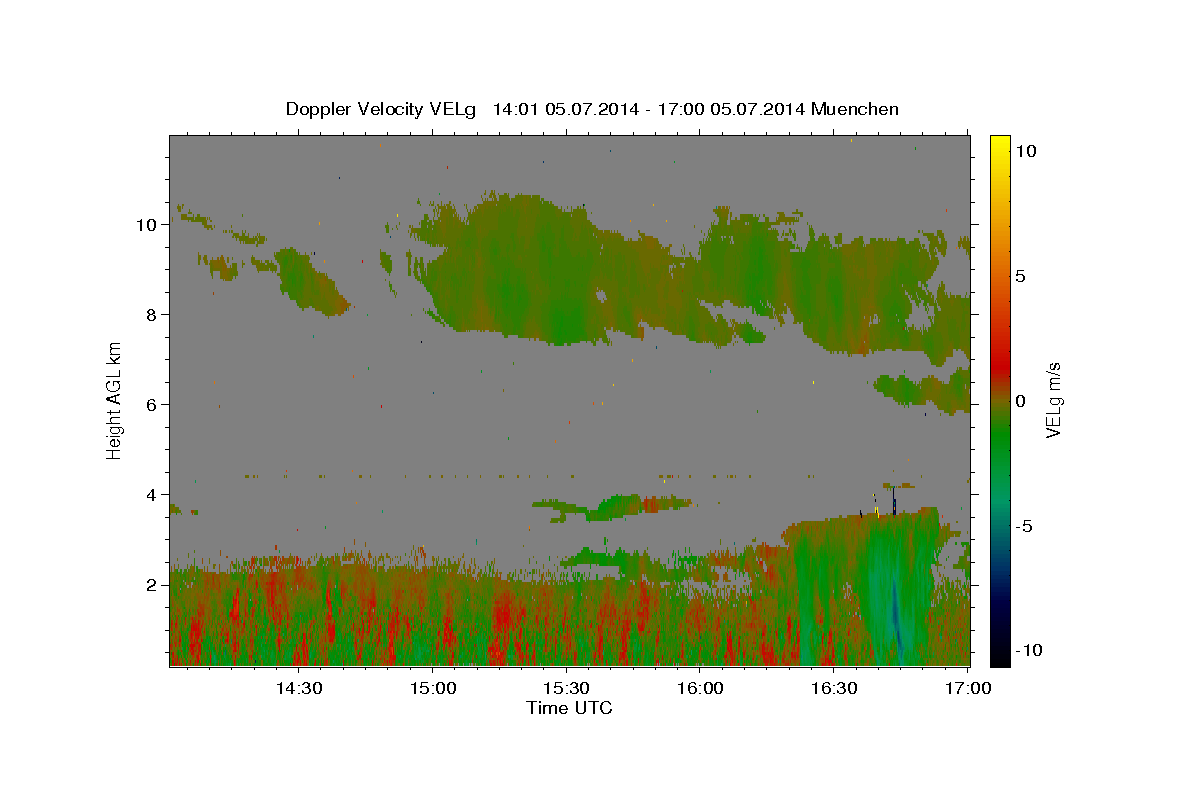Click the colorbar value 10 label
The width and height of the screenshot is (1200, 800).
coord(1025,151)
